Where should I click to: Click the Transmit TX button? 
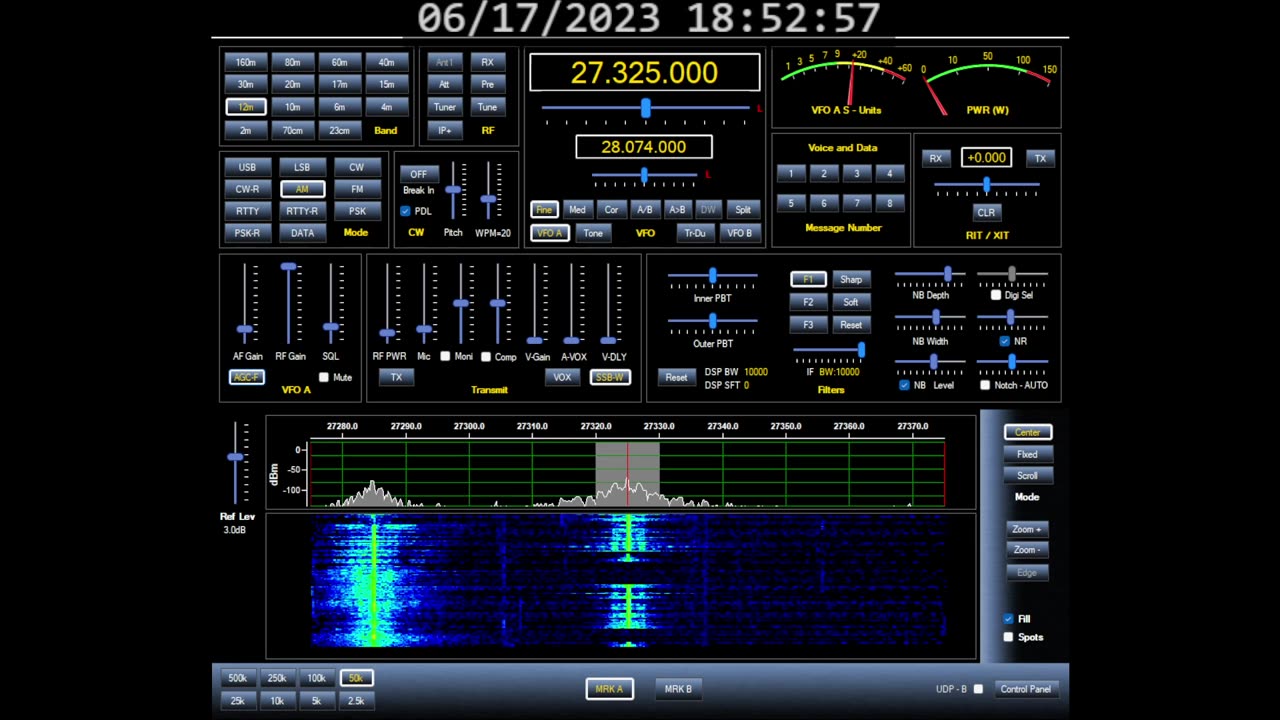coord(396,377)
